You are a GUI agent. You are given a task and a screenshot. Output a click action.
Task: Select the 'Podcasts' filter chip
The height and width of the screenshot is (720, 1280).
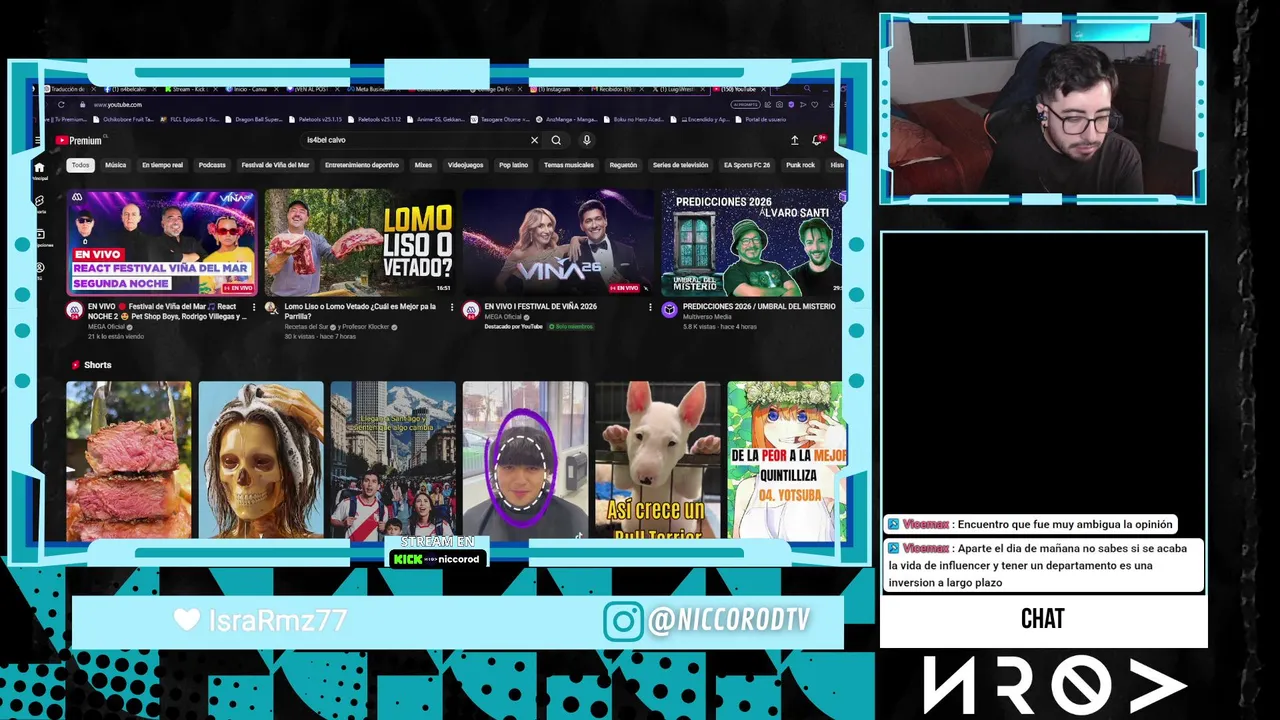212,165
